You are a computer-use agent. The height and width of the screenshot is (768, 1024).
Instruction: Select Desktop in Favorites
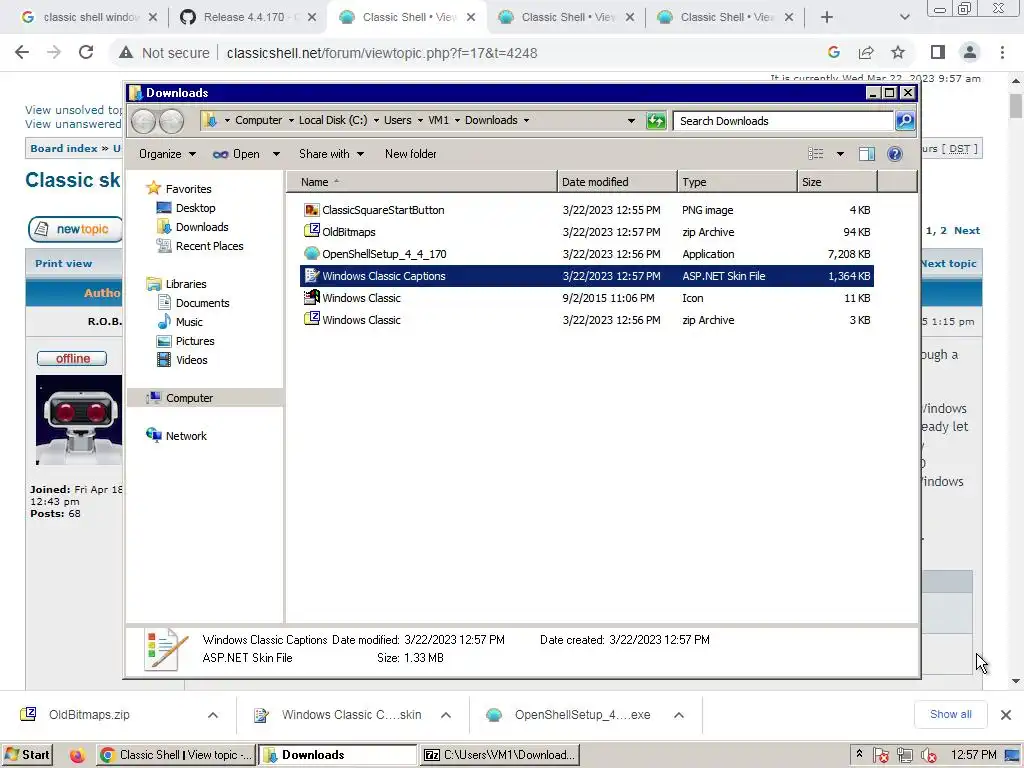[195, 208]
